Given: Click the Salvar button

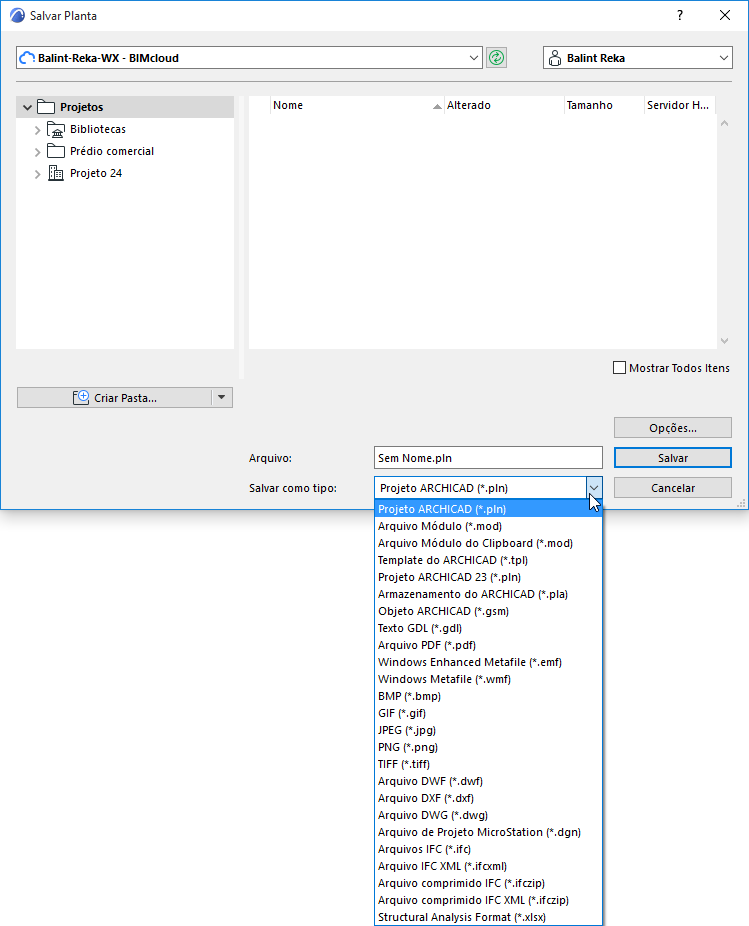Looking at the screenshot, I should tap(673, 458).
